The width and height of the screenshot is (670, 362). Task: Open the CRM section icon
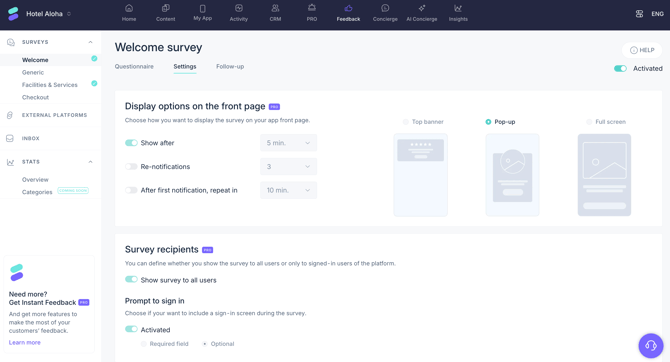pos(275,8)
